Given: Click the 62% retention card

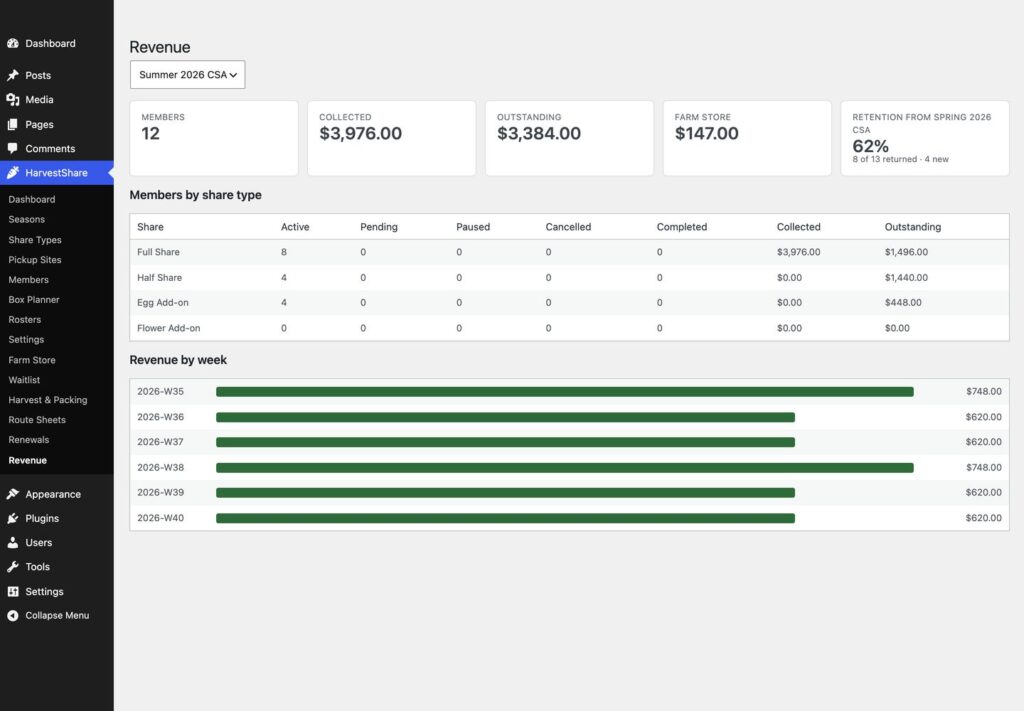Looking at the screenshot, I should pyautogui.click(x=925, y=138).
